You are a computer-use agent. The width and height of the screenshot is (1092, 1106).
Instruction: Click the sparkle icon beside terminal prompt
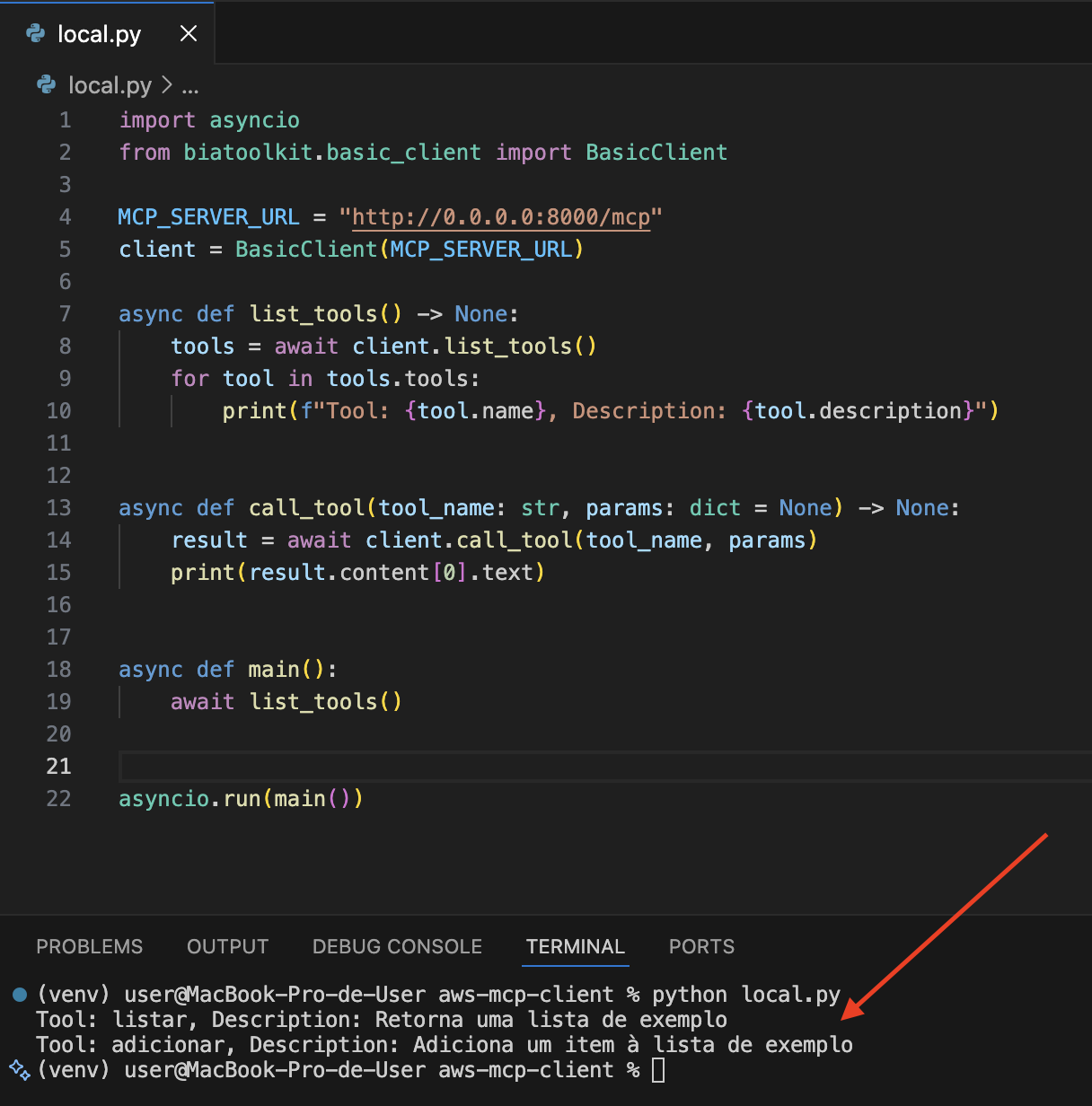(x=20, y=1069)
